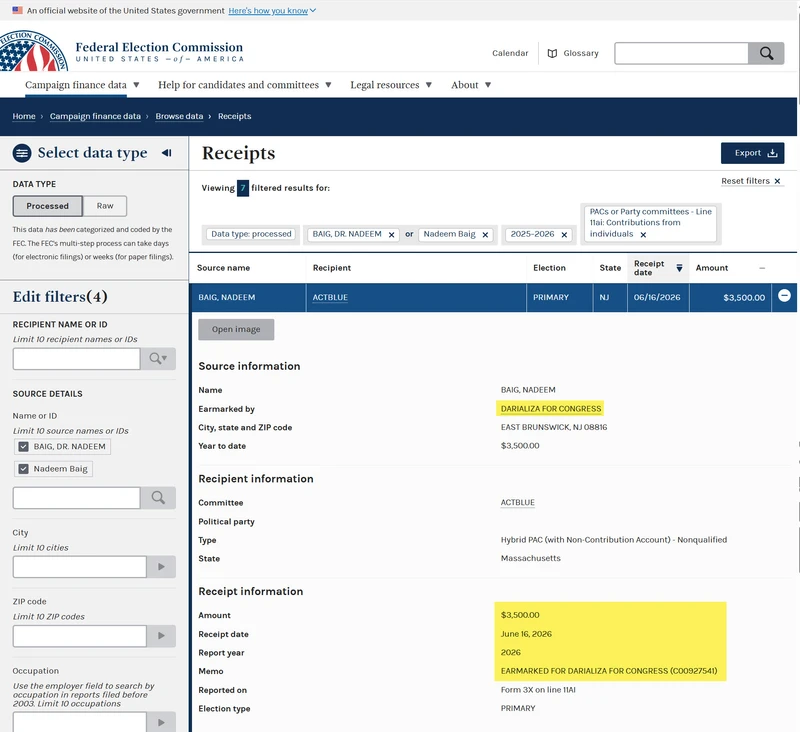
Task: Submit the ZIP code filter arrow button
Action: coord(161,636)
